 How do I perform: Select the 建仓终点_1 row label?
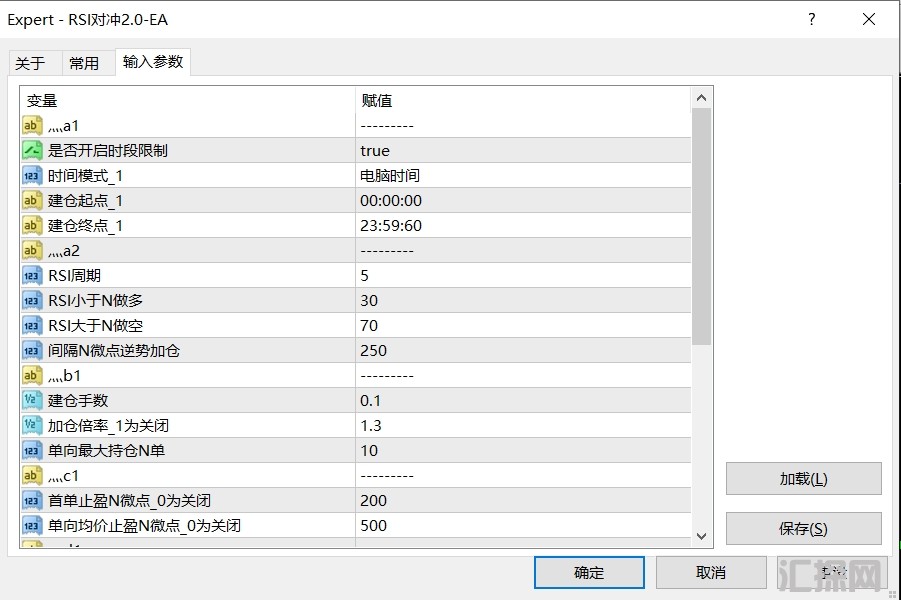[85, 225]
